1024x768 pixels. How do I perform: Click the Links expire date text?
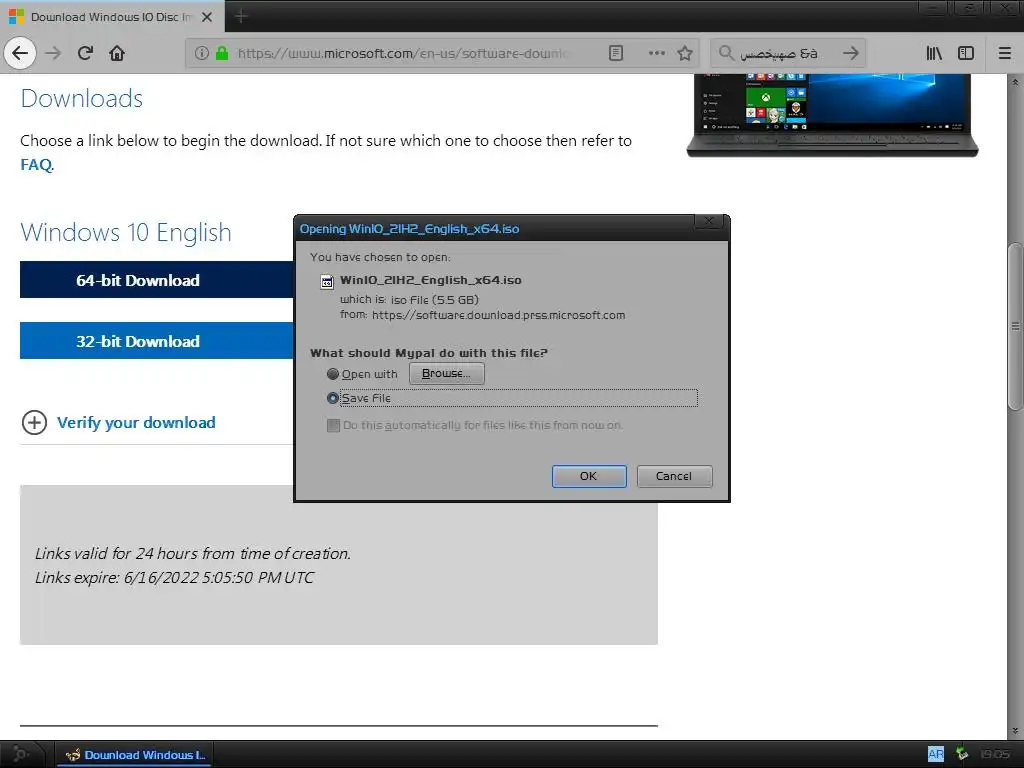[x=174, y=577]
